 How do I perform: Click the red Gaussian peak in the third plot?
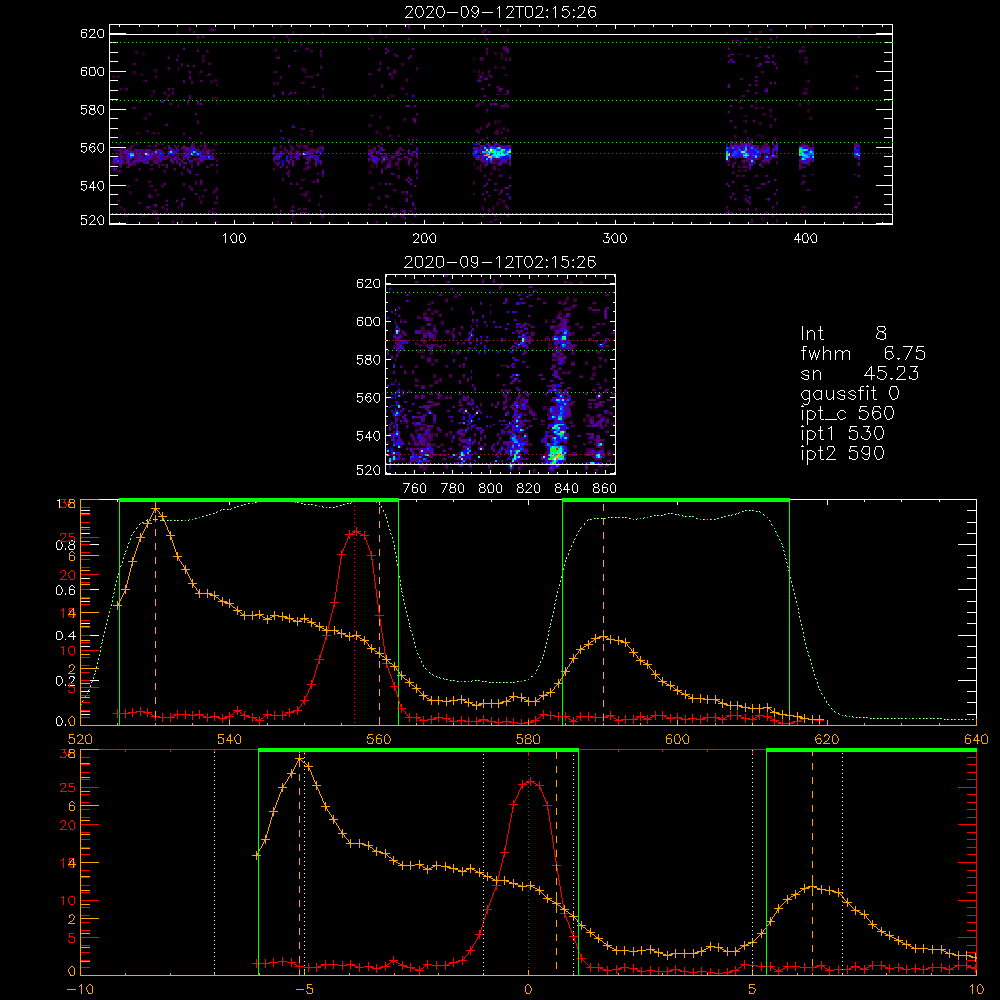(357, 532)
